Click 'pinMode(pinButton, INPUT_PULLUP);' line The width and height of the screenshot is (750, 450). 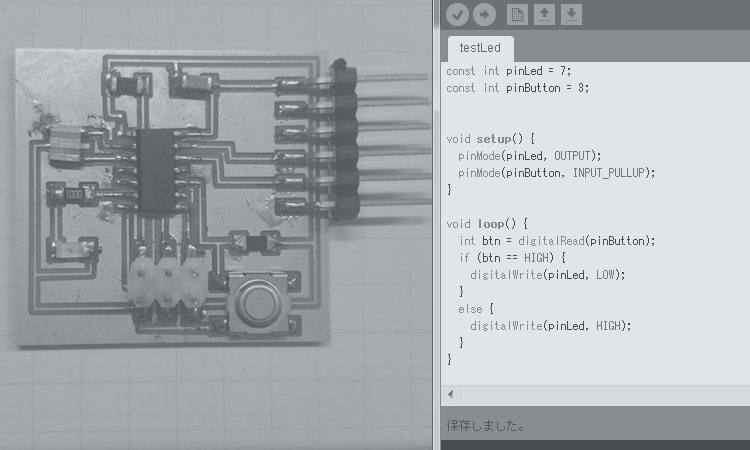click(556, 173)
